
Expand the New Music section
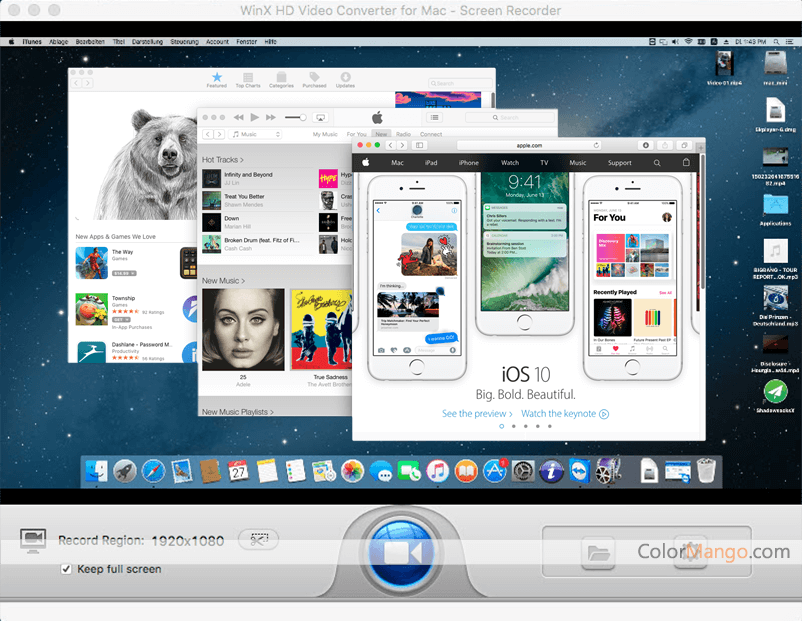[x=224, y=281]
